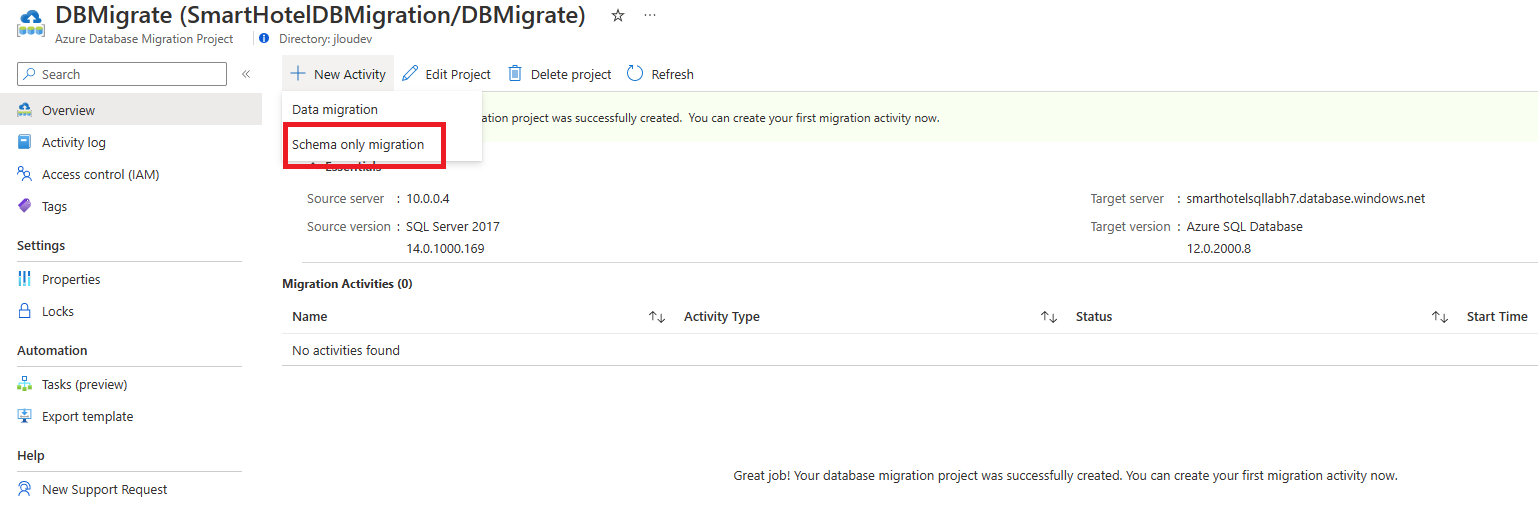Choose Schema only migration option
The width and height of the screenshot is (1538, 521).
point(358,144)
